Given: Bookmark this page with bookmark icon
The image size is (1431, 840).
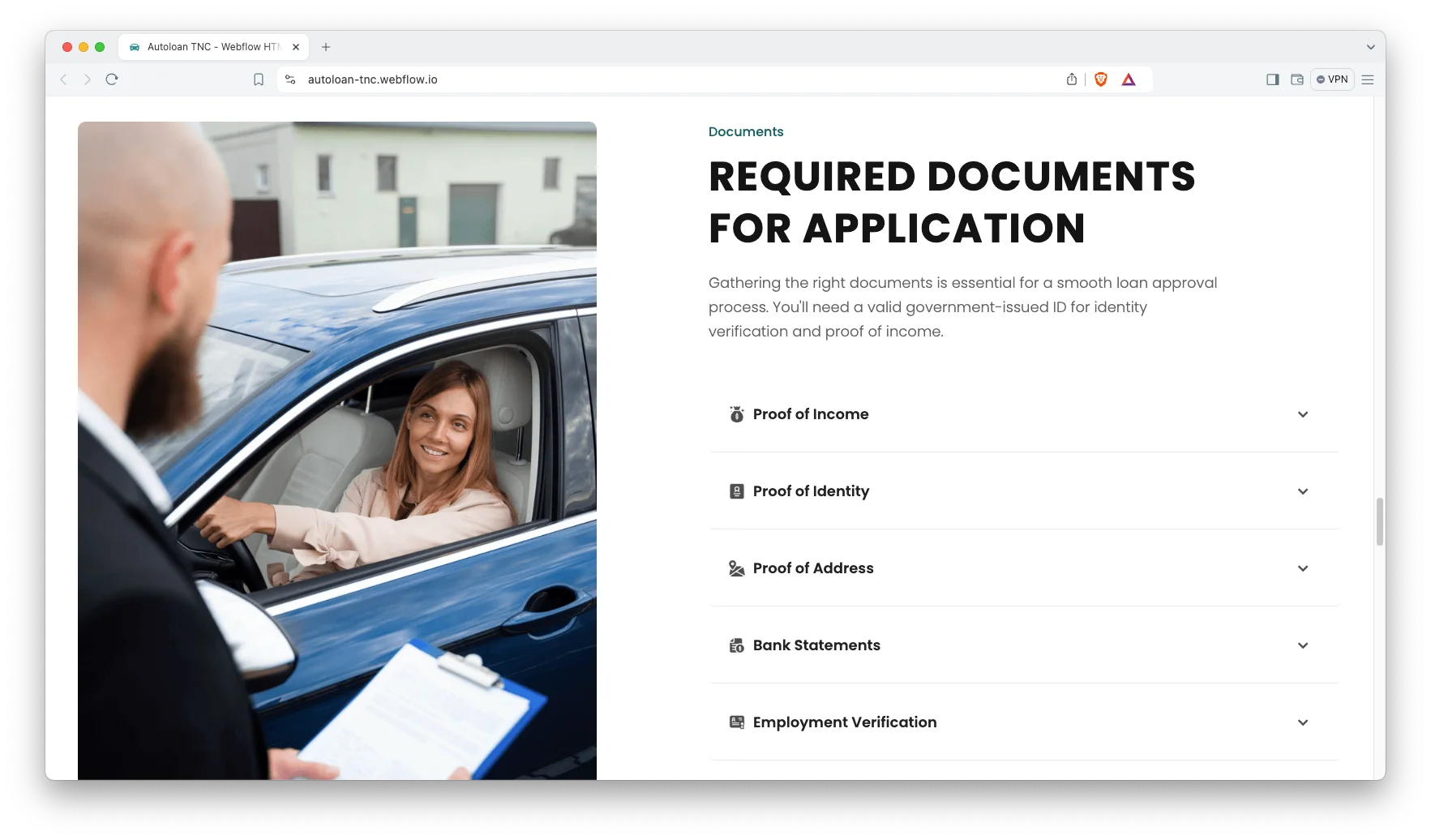Looking at the screenshot, I should [x=259, y=79].
